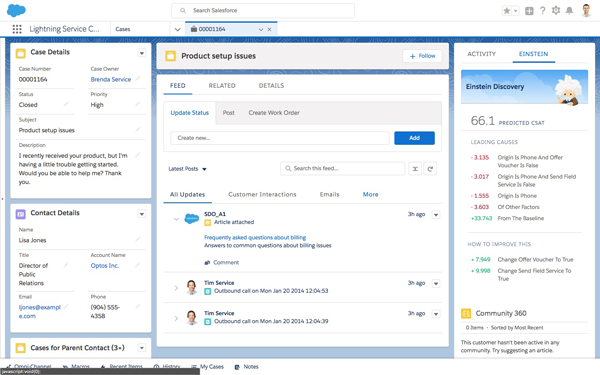Open the Cases for Parent Contact dropdown
This screenshot has width=600, height=375.
click(142, 348)
